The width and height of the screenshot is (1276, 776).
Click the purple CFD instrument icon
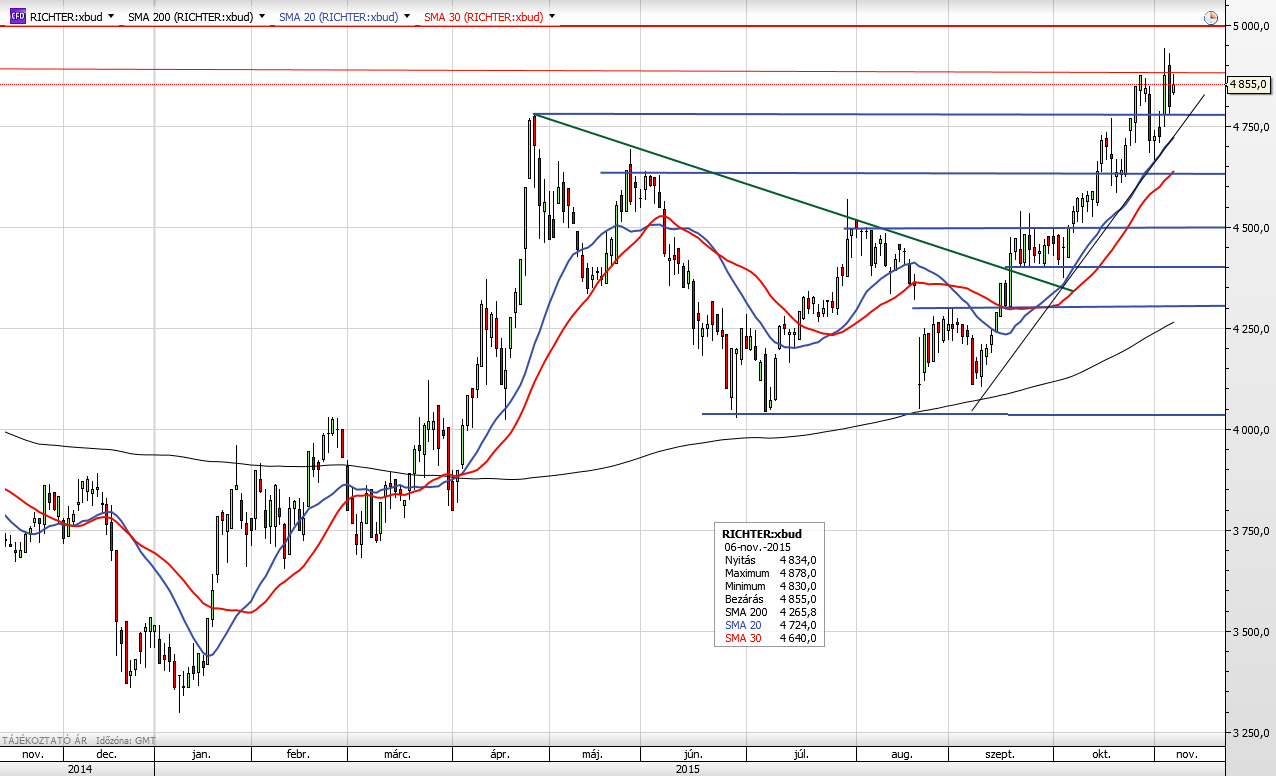coord(18,17)
